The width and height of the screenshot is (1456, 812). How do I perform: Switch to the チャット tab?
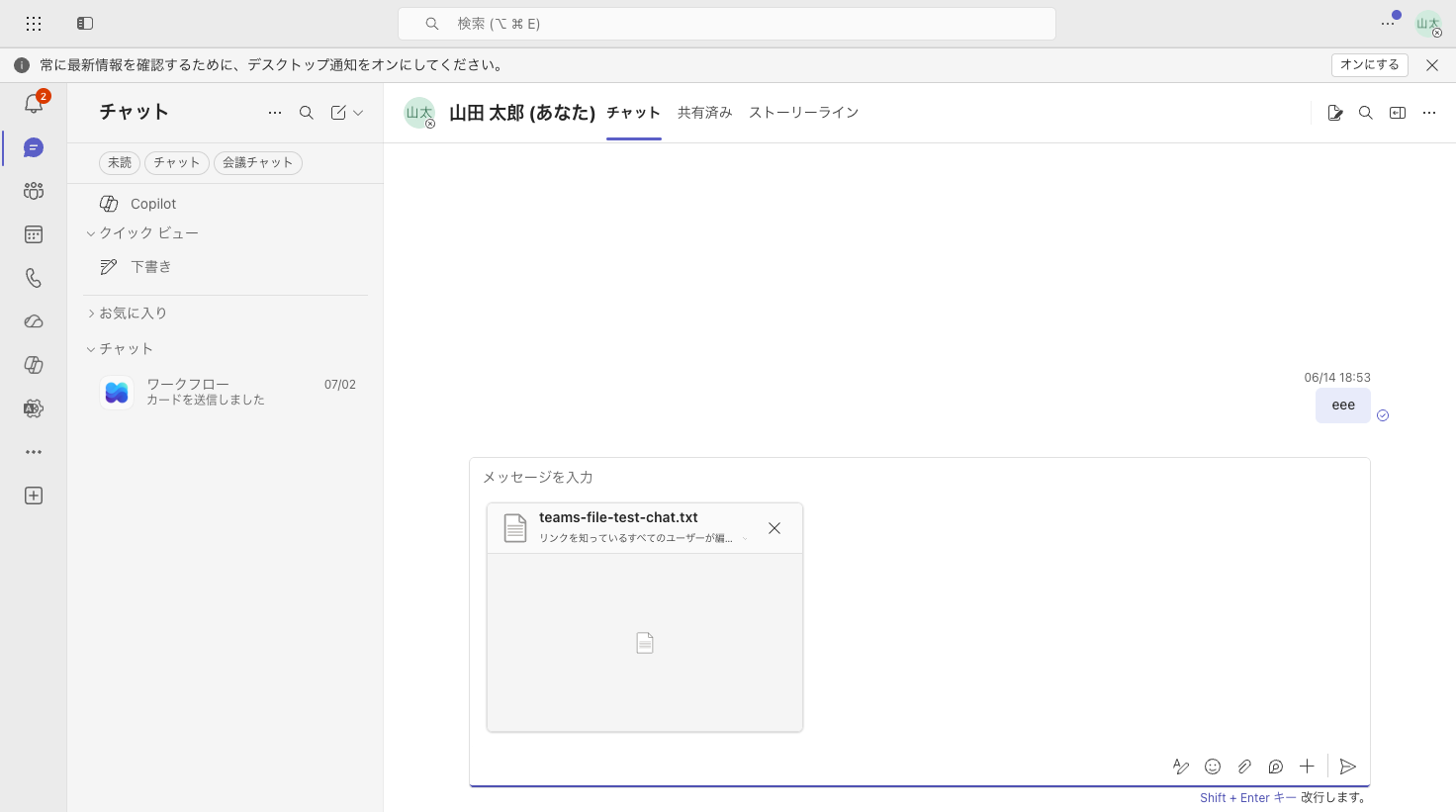pos(633,113)
